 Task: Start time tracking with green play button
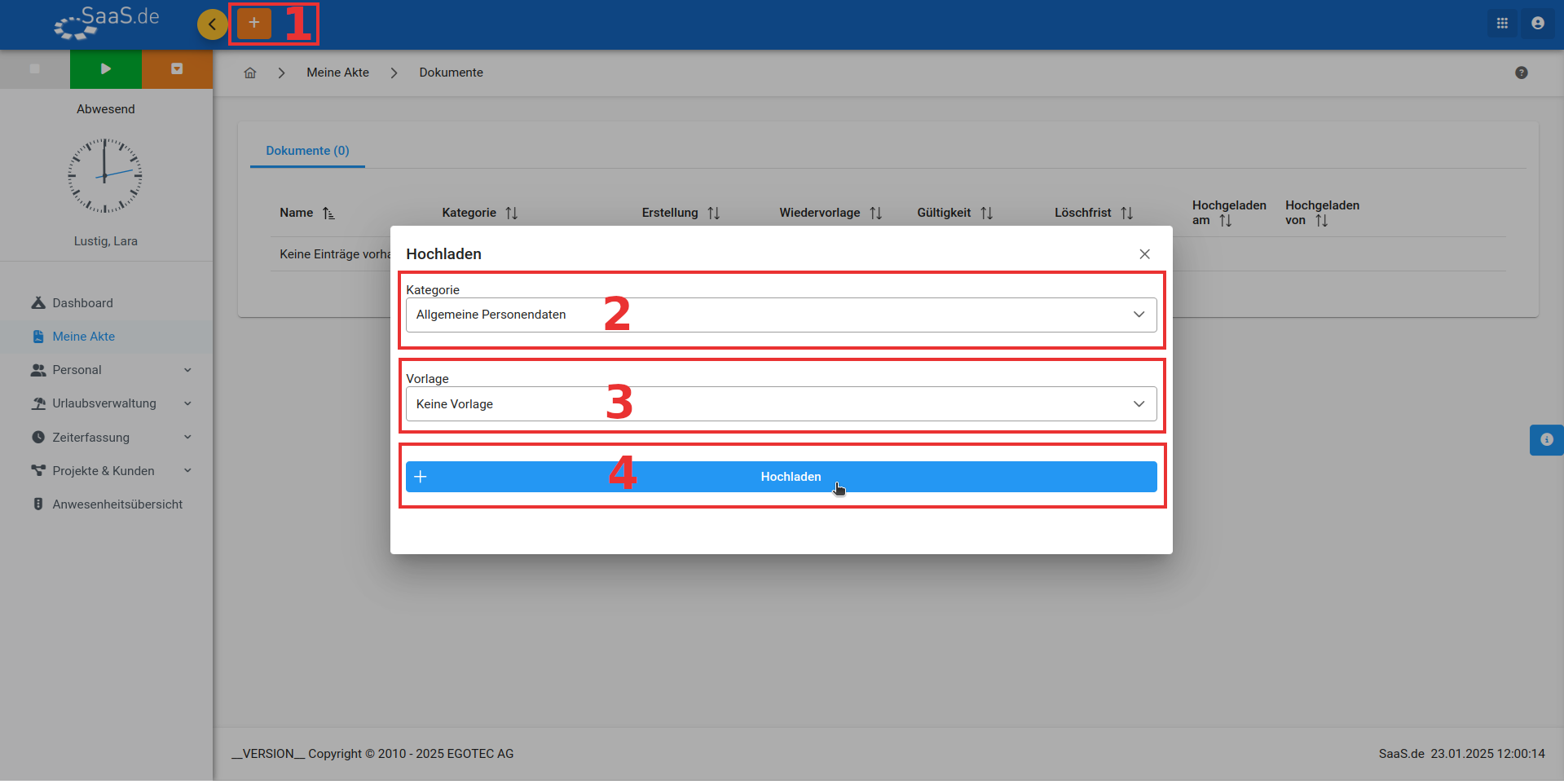click(x=106, y=69)
